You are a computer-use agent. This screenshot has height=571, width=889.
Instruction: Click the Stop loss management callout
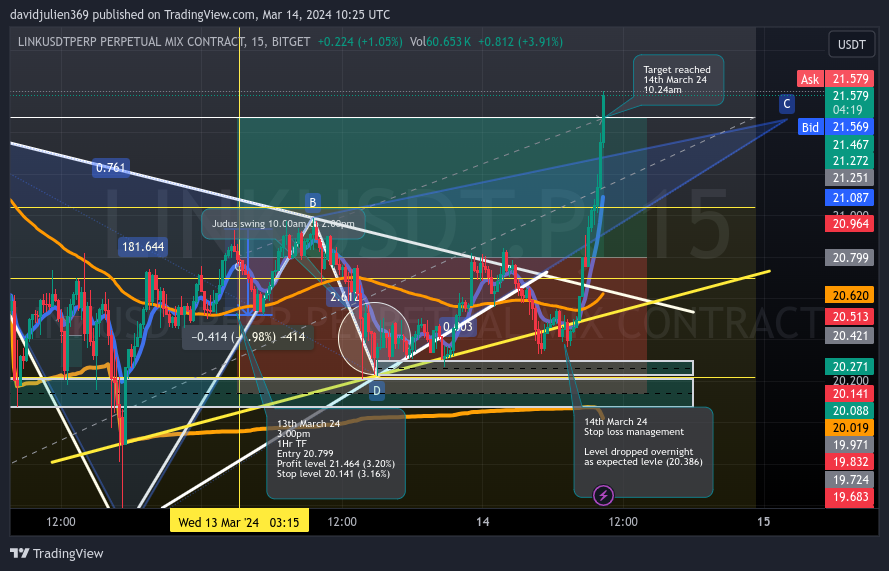(643, 452)
